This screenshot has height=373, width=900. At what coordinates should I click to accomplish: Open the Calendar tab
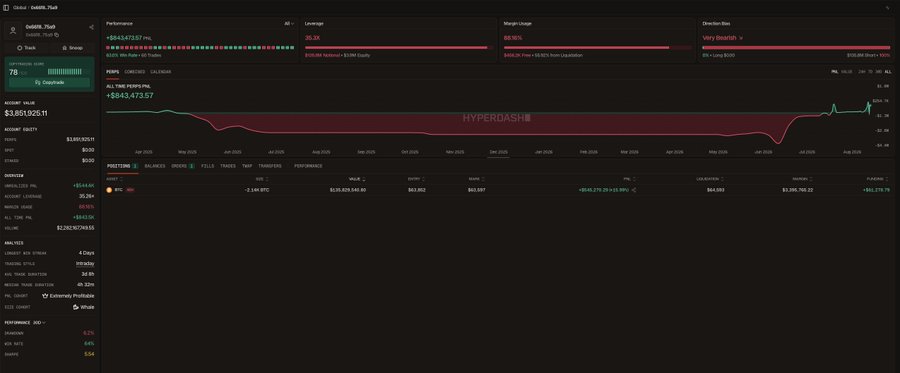click(x=161, y=72)
